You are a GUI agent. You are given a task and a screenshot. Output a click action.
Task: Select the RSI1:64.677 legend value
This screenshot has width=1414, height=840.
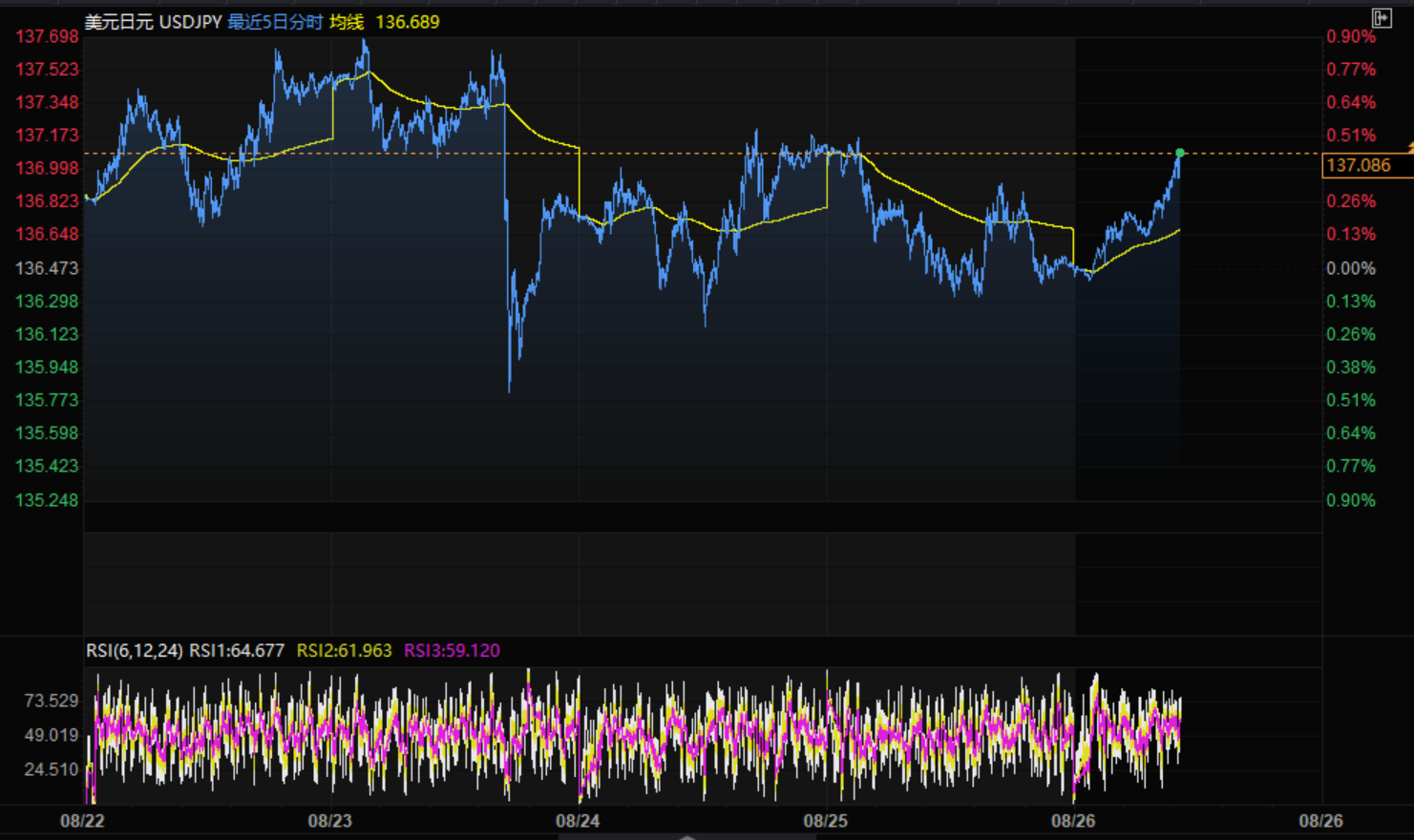[237, 651]
